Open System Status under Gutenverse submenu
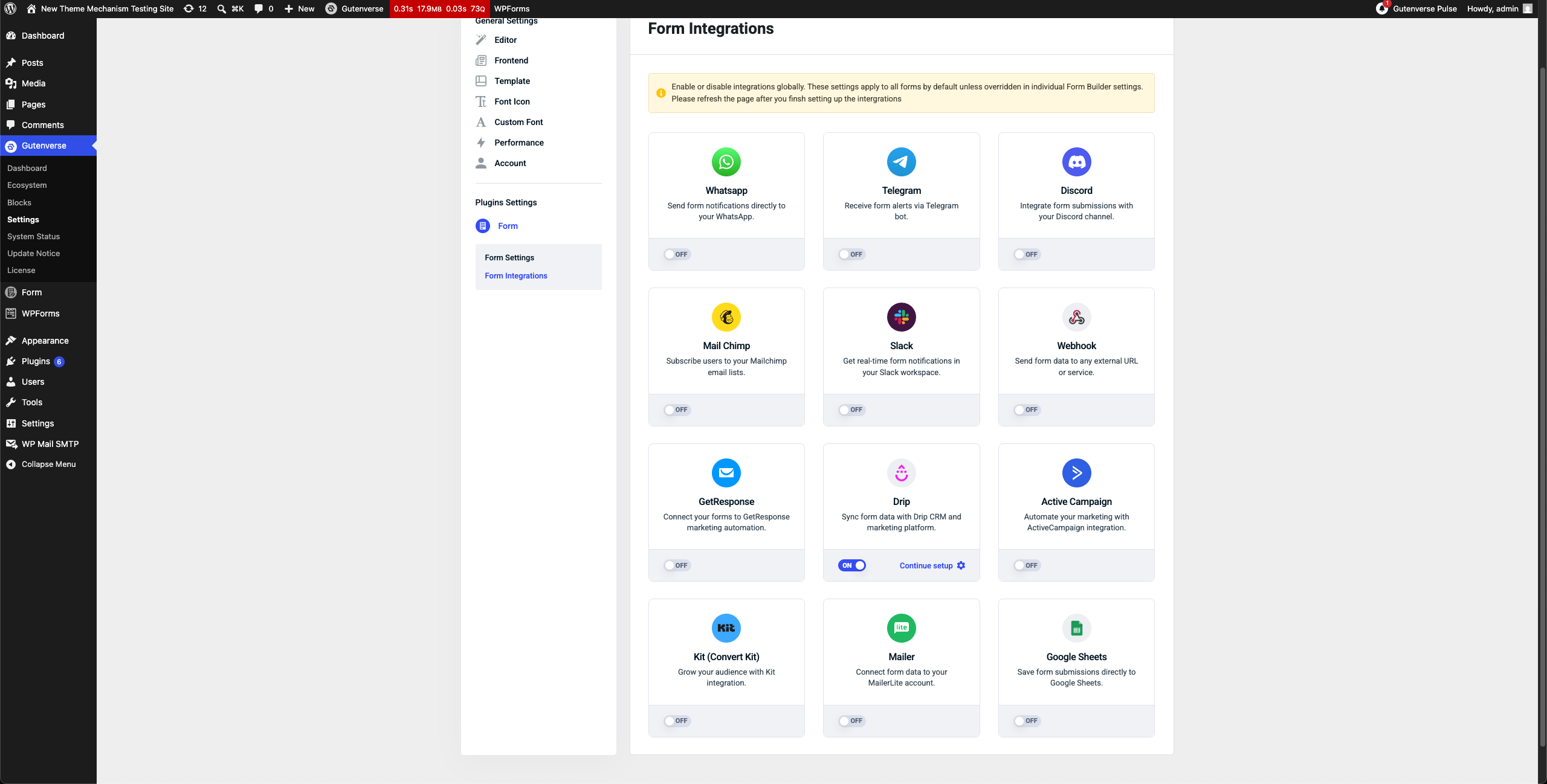1547x784 pixels. [x=33, y=236]
